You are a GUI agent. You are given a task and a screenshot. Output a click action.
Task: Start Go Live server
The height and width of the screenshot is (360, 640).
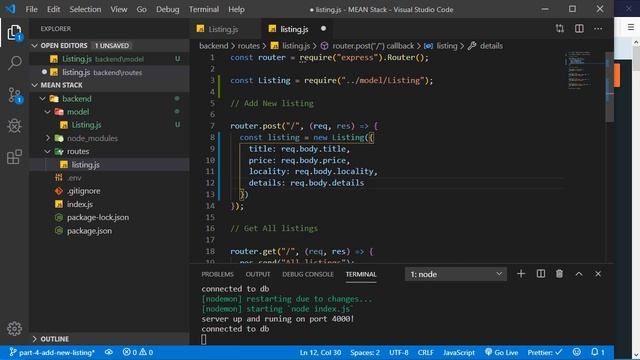pyautogui.click(x=501, y=352)
